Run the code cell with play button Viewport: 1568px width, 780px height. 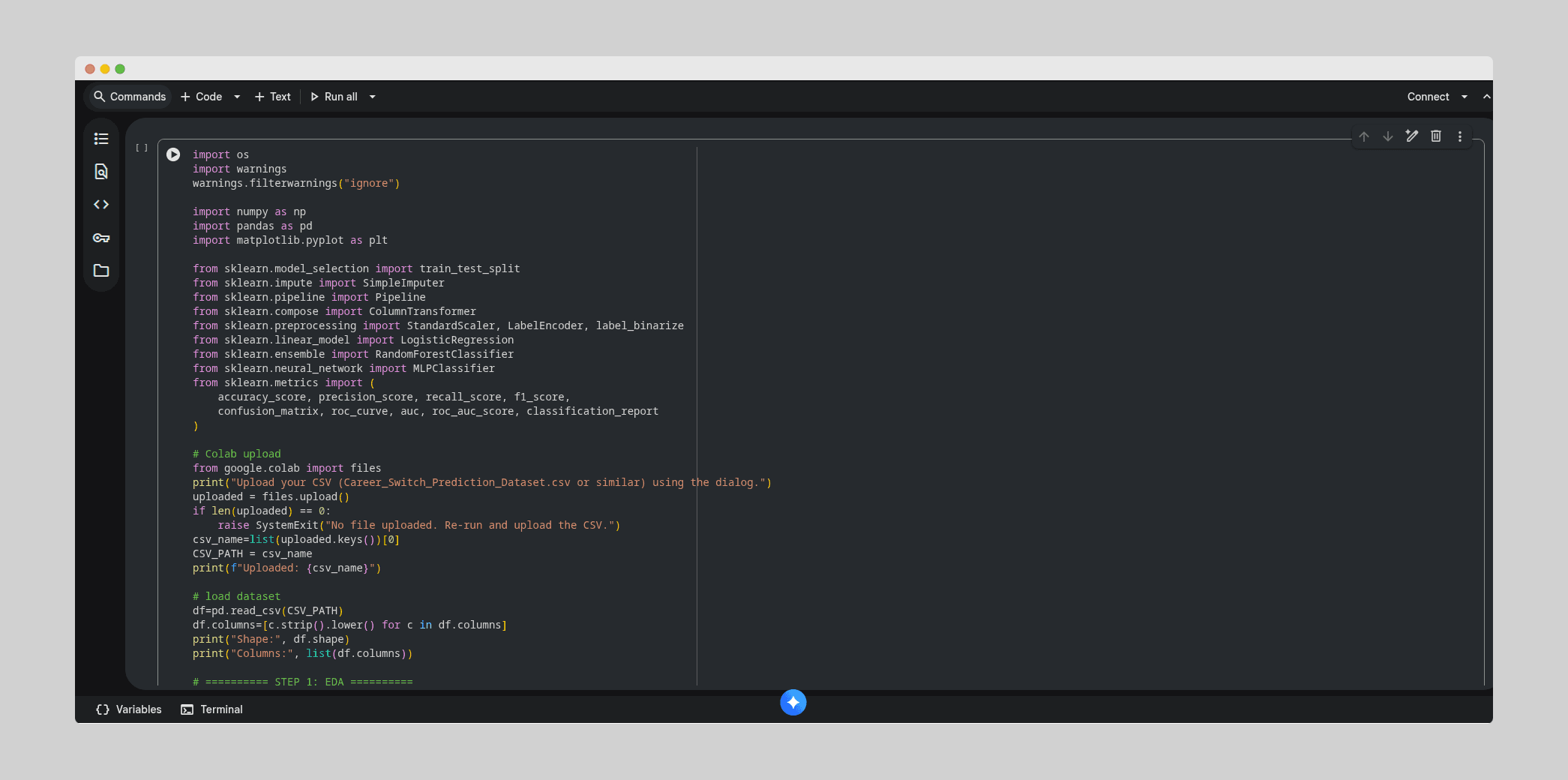(173, 154)
